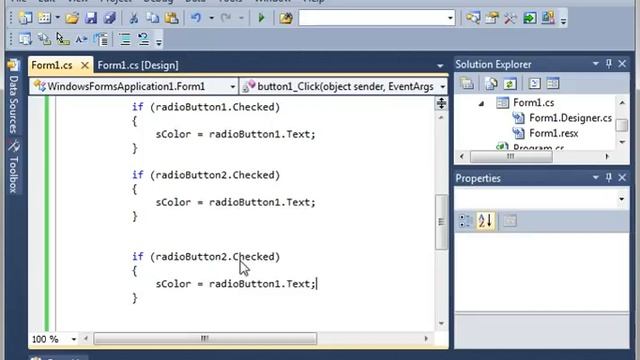This screenshot has height=360, width=640.
Task: Click the Open File folder icon
Action: point(72,18)
